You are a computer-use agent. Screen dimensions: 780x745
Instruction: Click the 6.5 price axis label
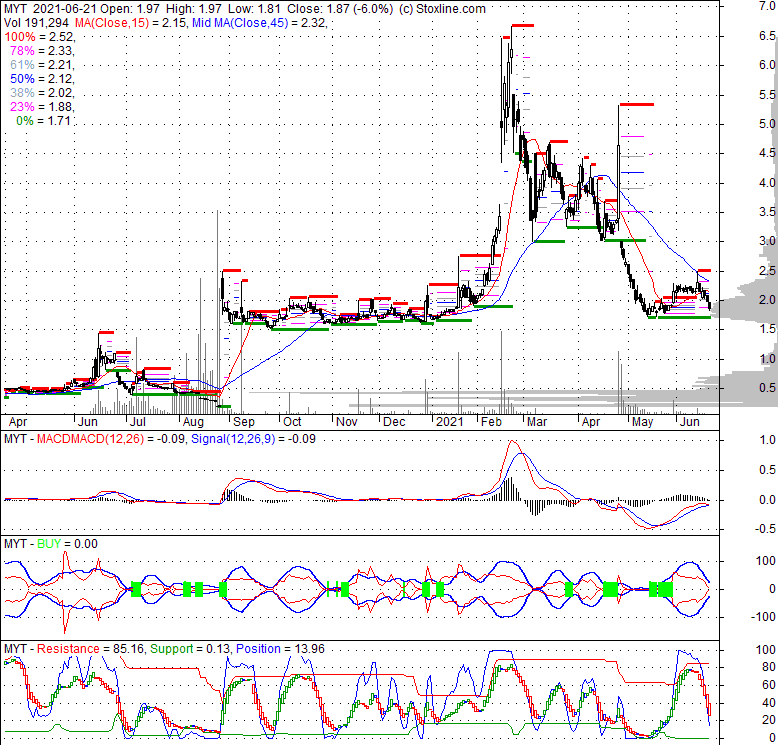point(767,36)
